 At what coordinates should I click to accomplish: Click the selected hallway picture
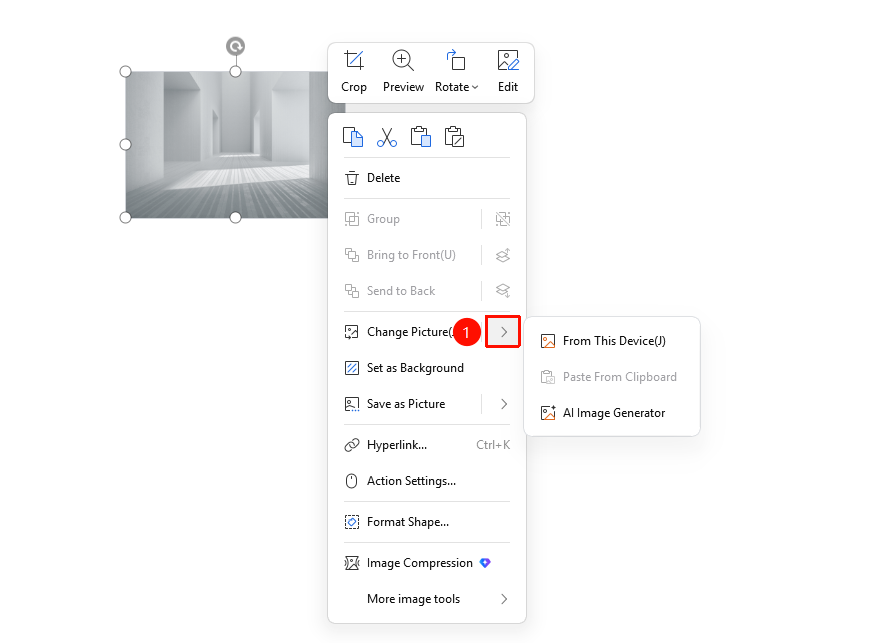click(226, 145)
